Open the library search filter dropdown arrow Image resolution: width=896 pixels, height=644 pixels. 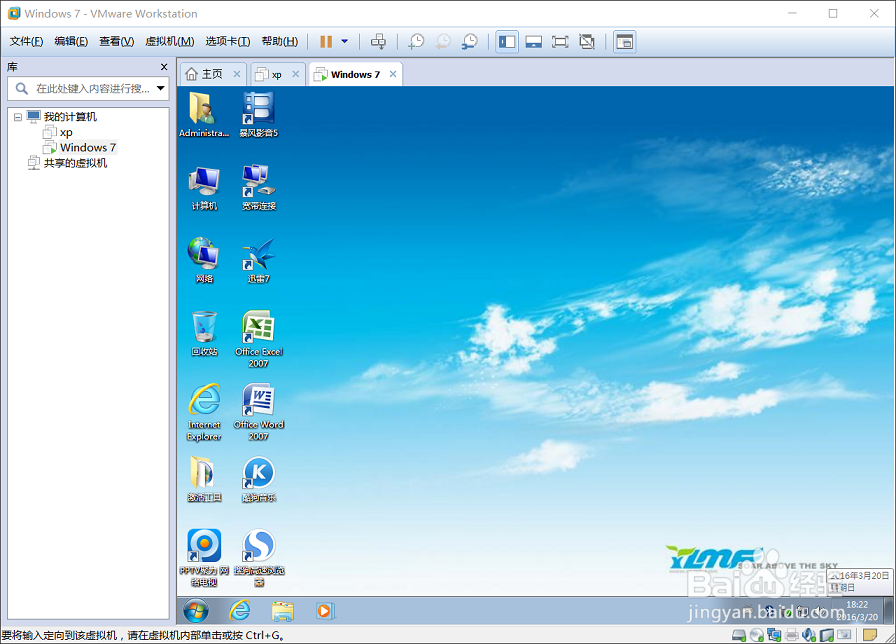pos(161,89)
